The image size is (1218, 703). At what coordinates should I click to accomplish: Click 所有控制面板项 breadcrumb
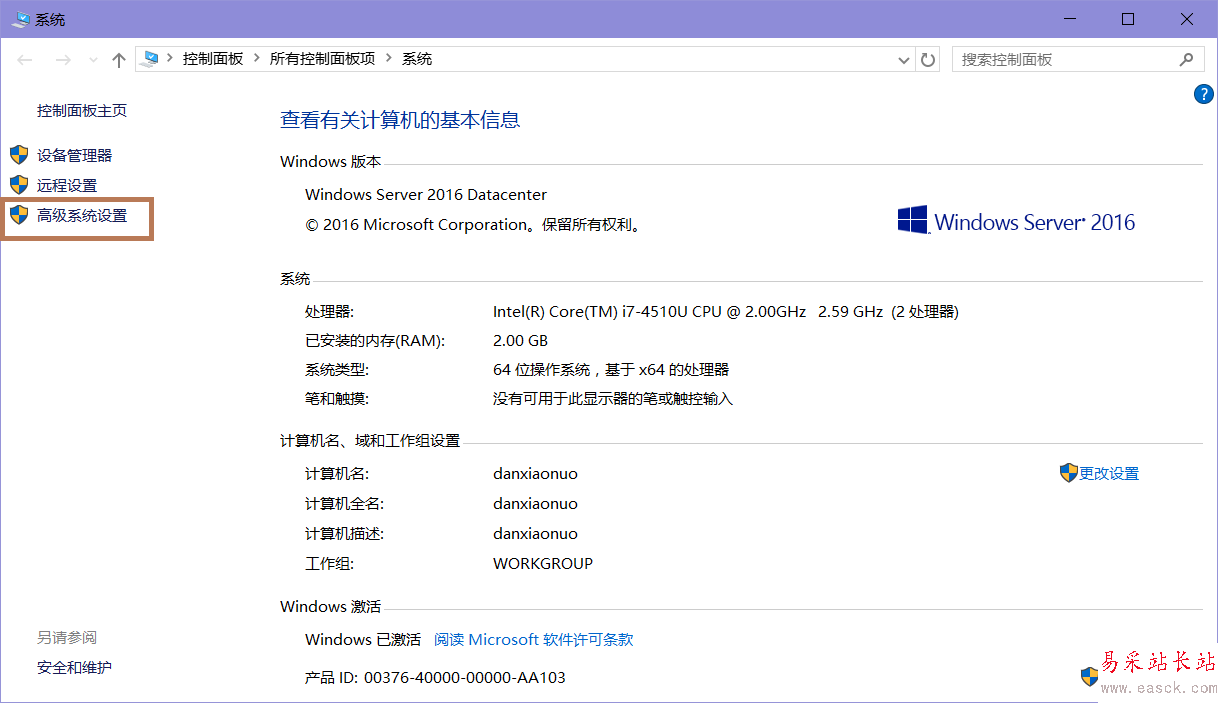coord(323,59)
